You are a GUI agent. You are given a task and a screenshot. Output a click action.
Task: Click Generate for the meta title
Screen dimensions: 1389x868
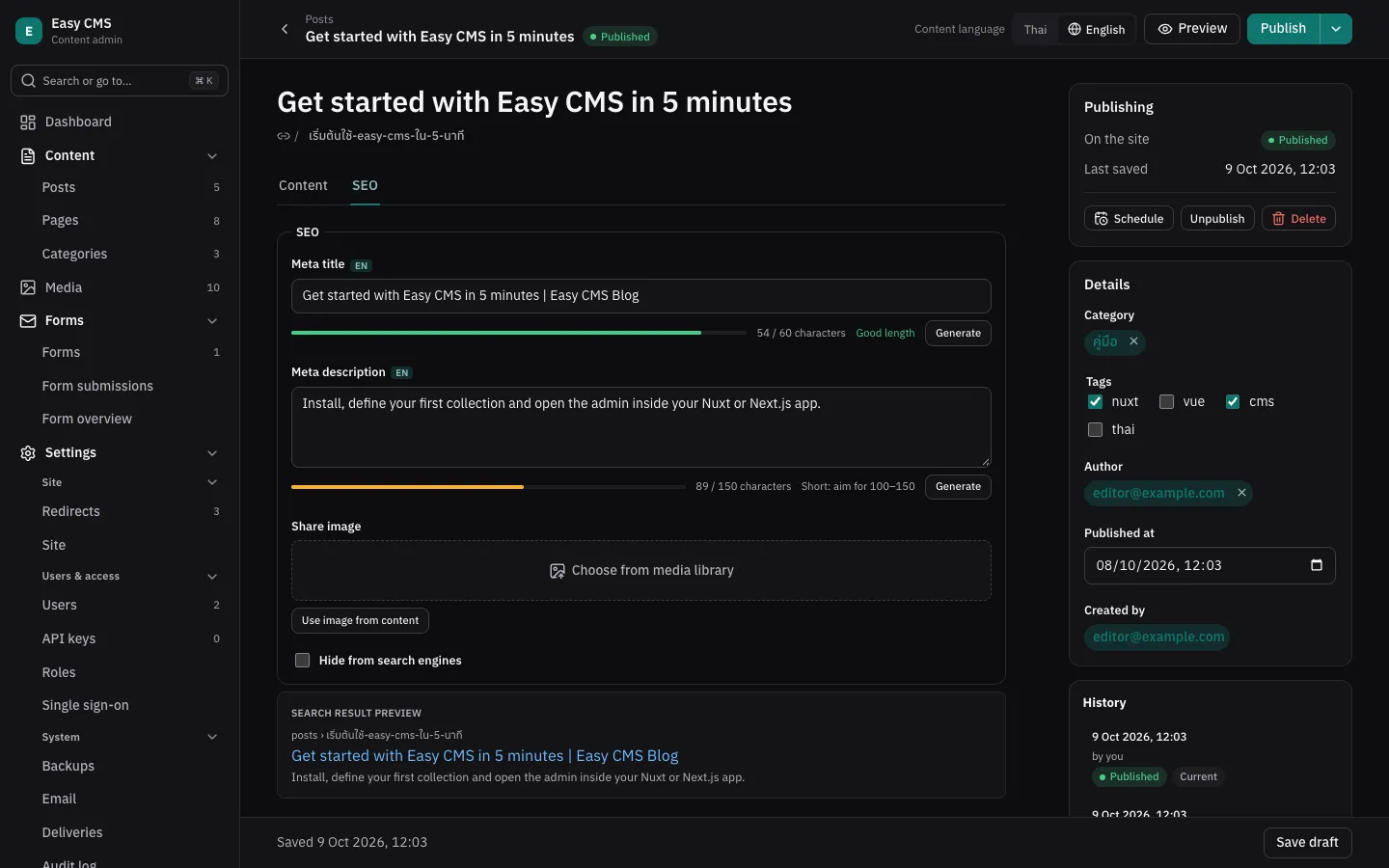click(958, 333)
